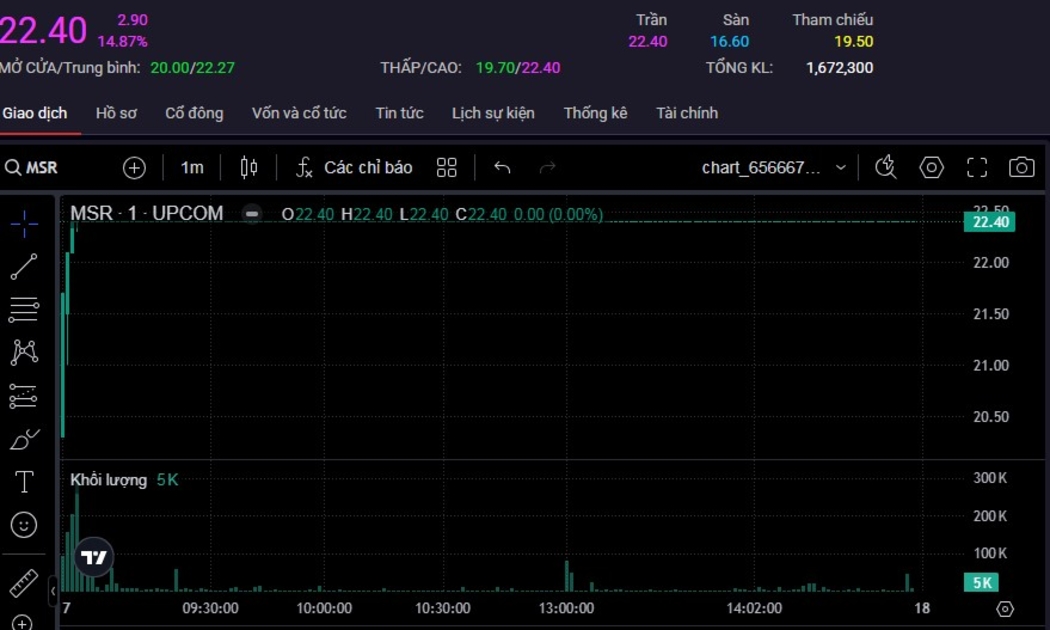Expand the chart_656667 layout dropdown

click(x=840, y=168)
